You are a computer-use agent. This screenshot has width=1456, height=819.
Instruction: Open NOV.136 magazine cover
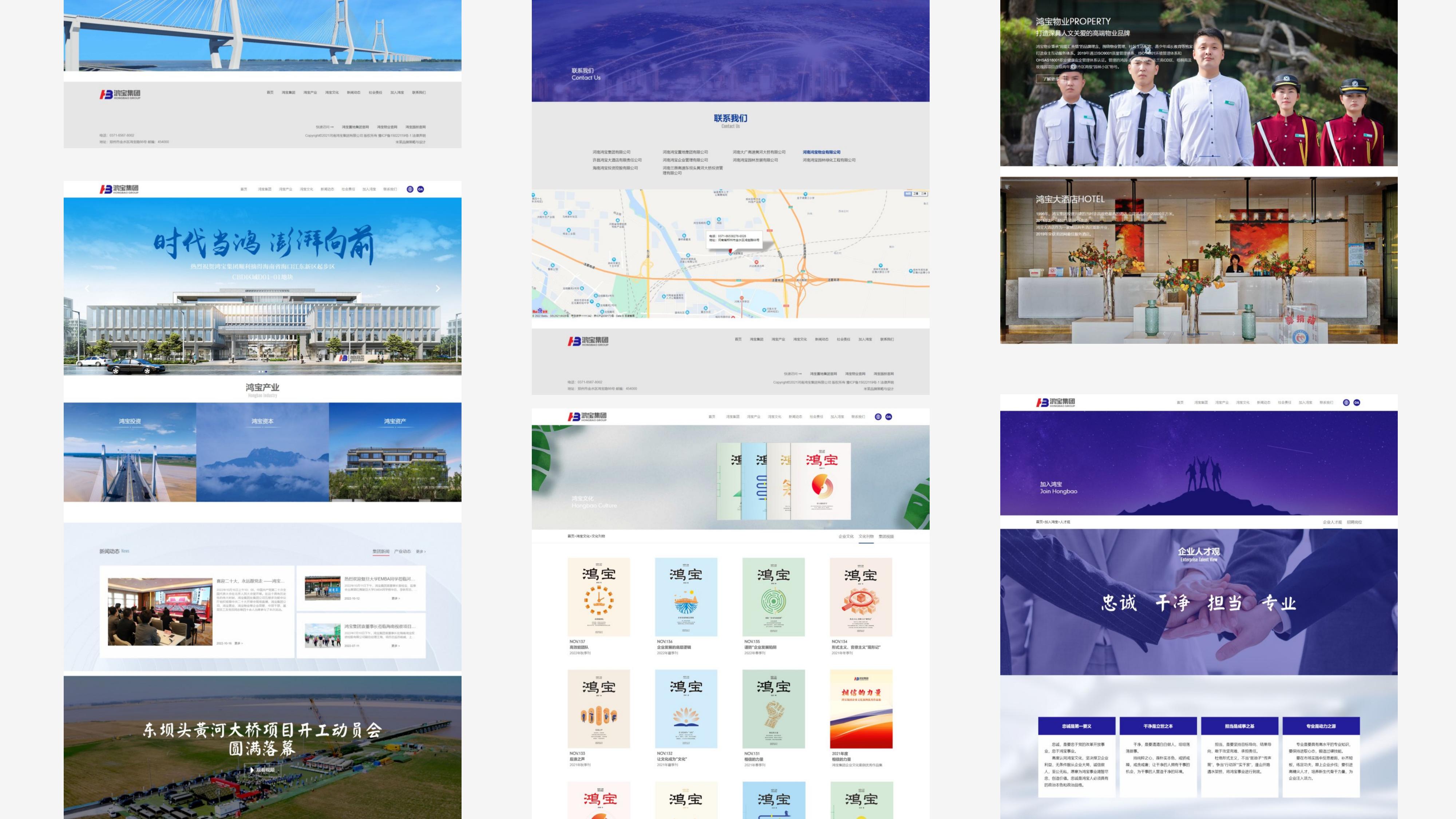pos(686,597)
